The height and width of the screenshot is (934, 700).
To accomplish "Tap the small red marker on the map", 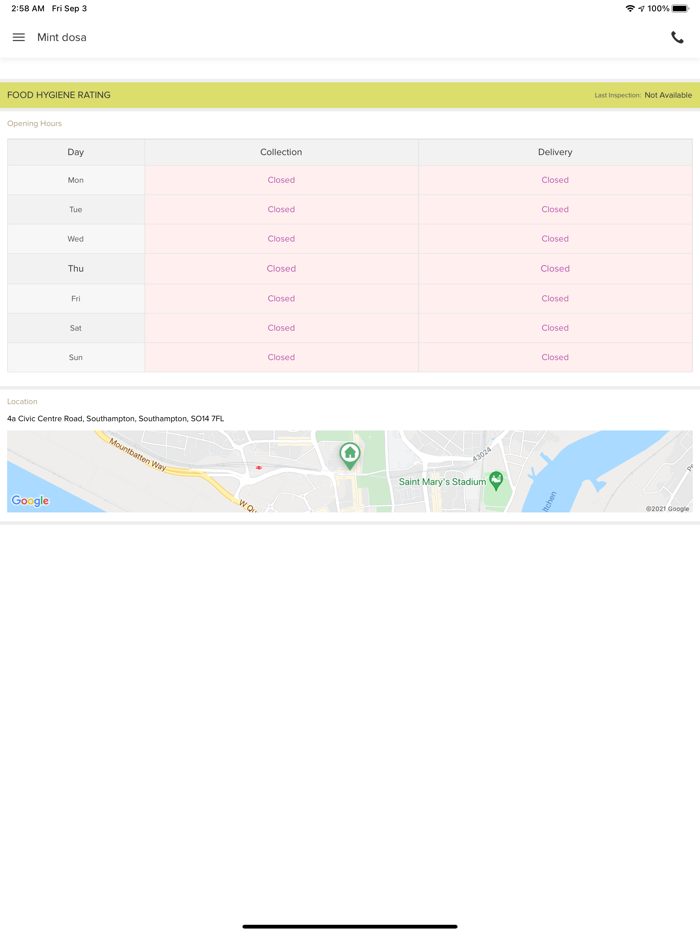I will point(259,468).
